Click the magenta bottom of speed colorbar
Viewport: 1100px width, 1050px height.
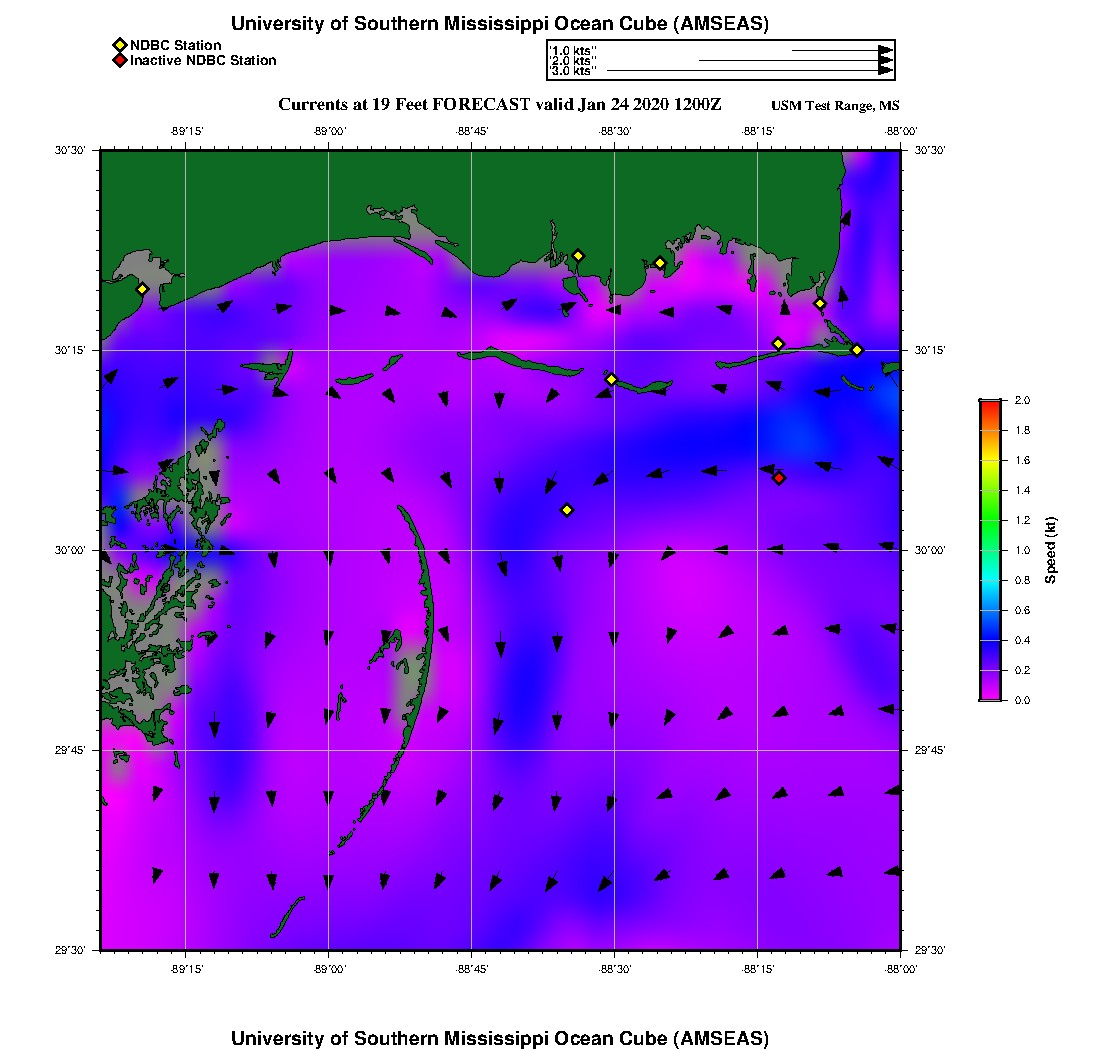point(989,693)
